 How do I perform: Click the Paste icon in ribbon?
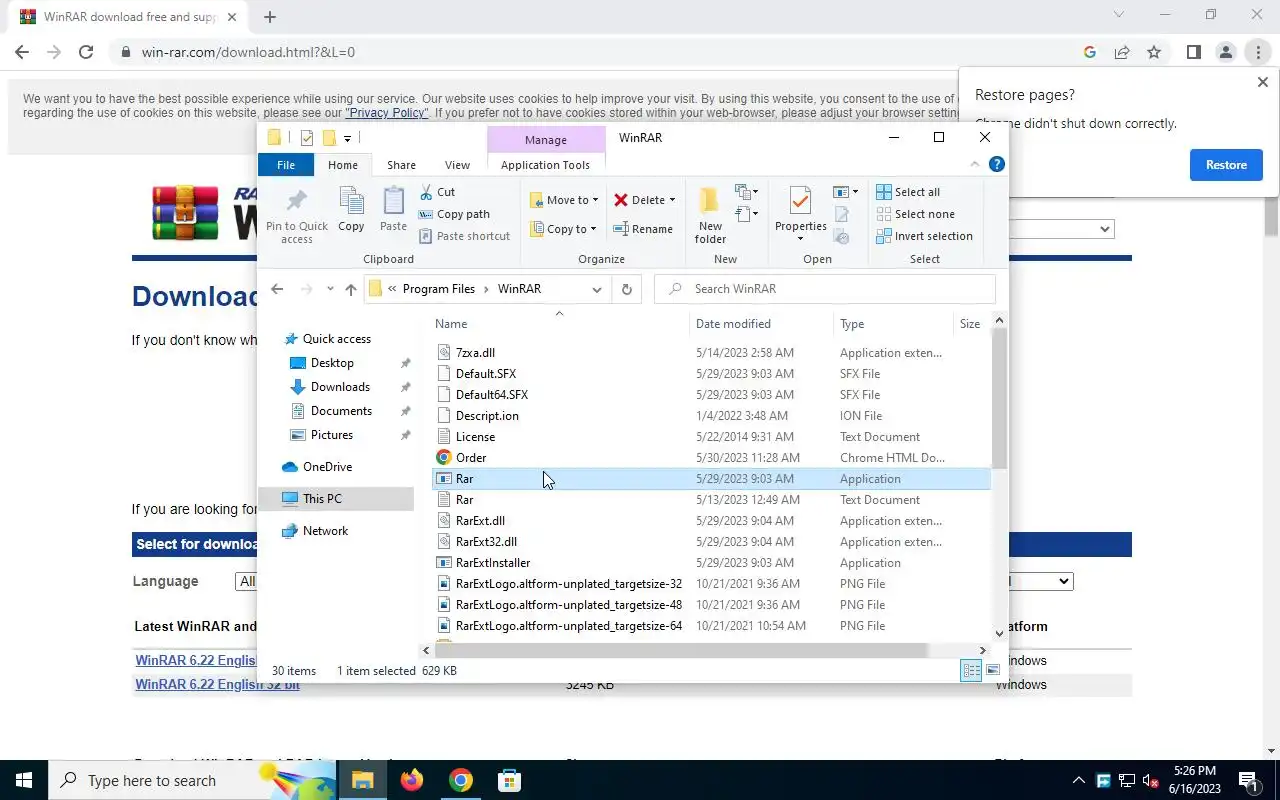(393, 202)
